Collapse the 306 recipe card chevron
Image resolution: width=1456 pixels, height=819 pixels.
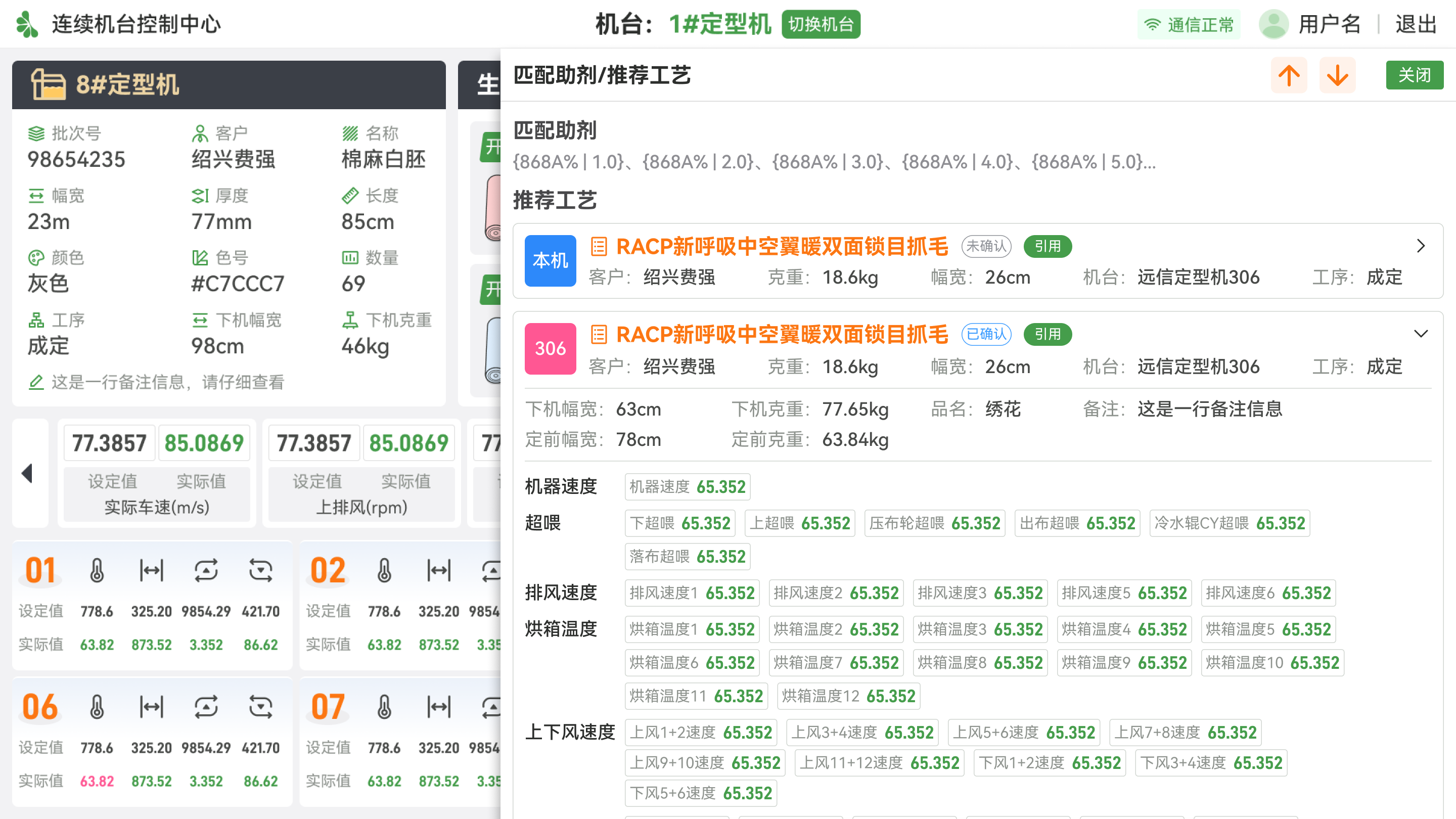click(1421, 334)
